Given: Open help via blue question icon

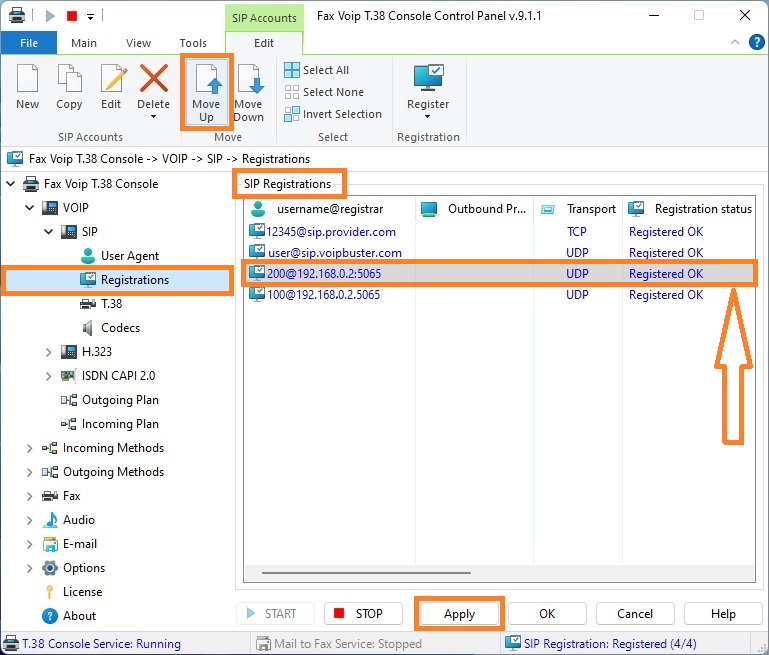Looking at the screenshot, I should 757,42.
